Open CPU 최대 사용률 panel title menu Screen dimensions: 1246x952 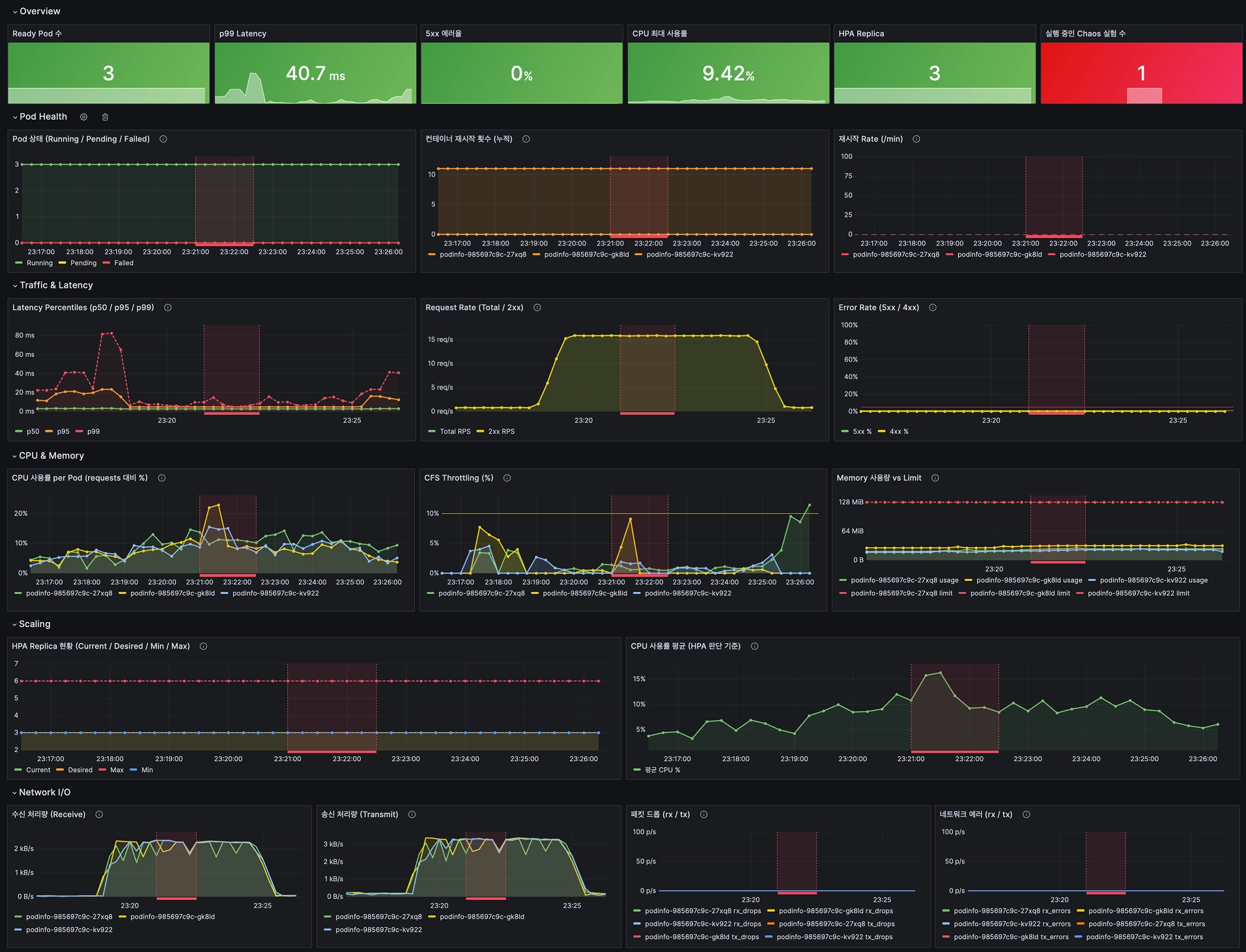tap(660, 34)
